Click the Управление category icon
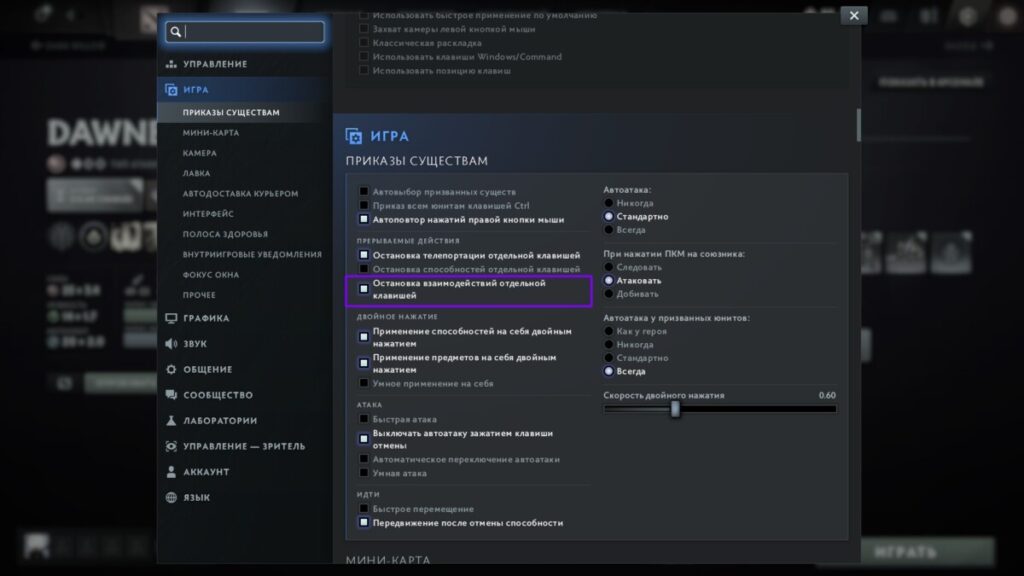This screenshot has height=576, width=1024. coord(171,64)
